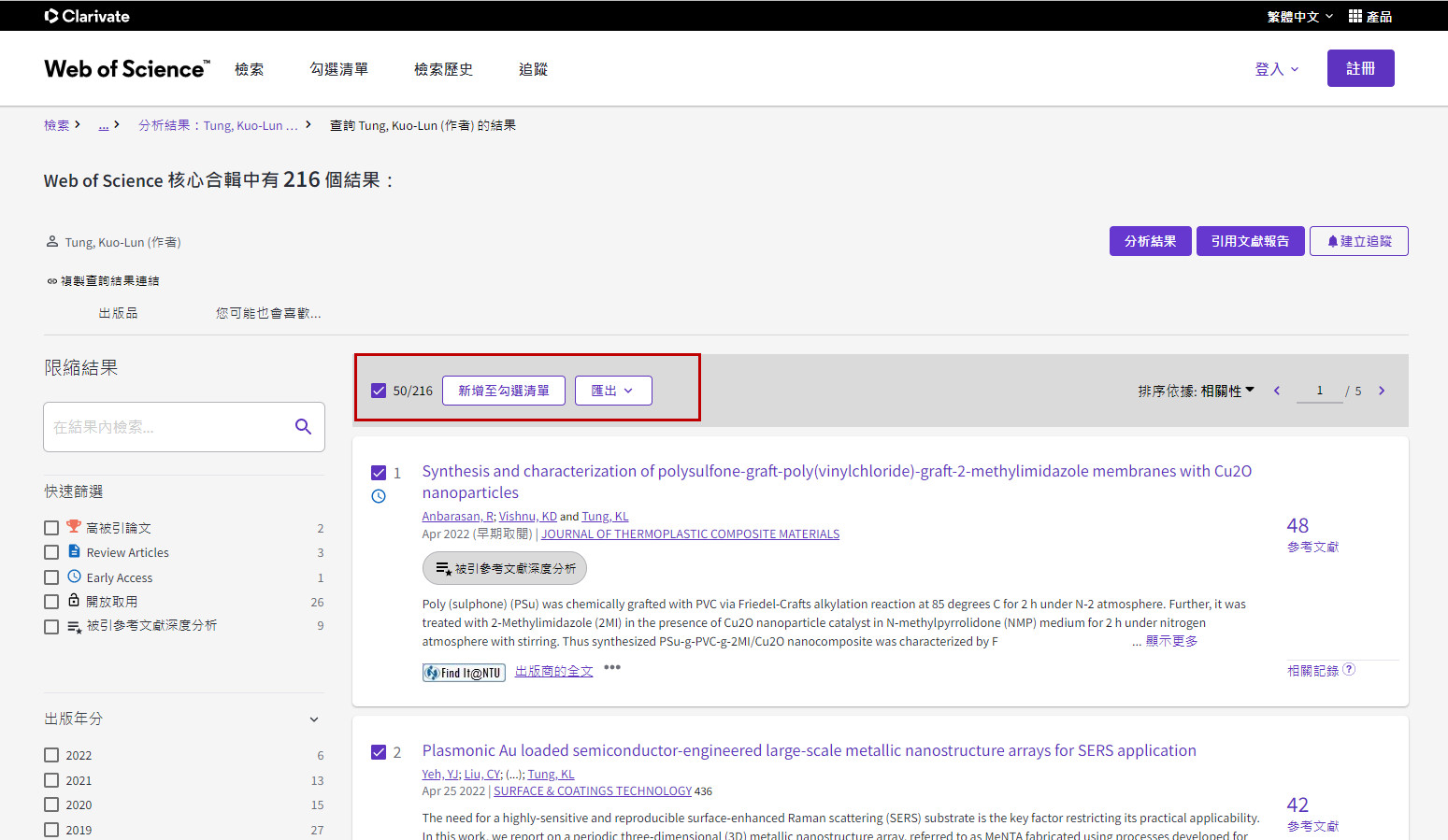Uncheck record 1 checkbox

[x=379, y=473]
